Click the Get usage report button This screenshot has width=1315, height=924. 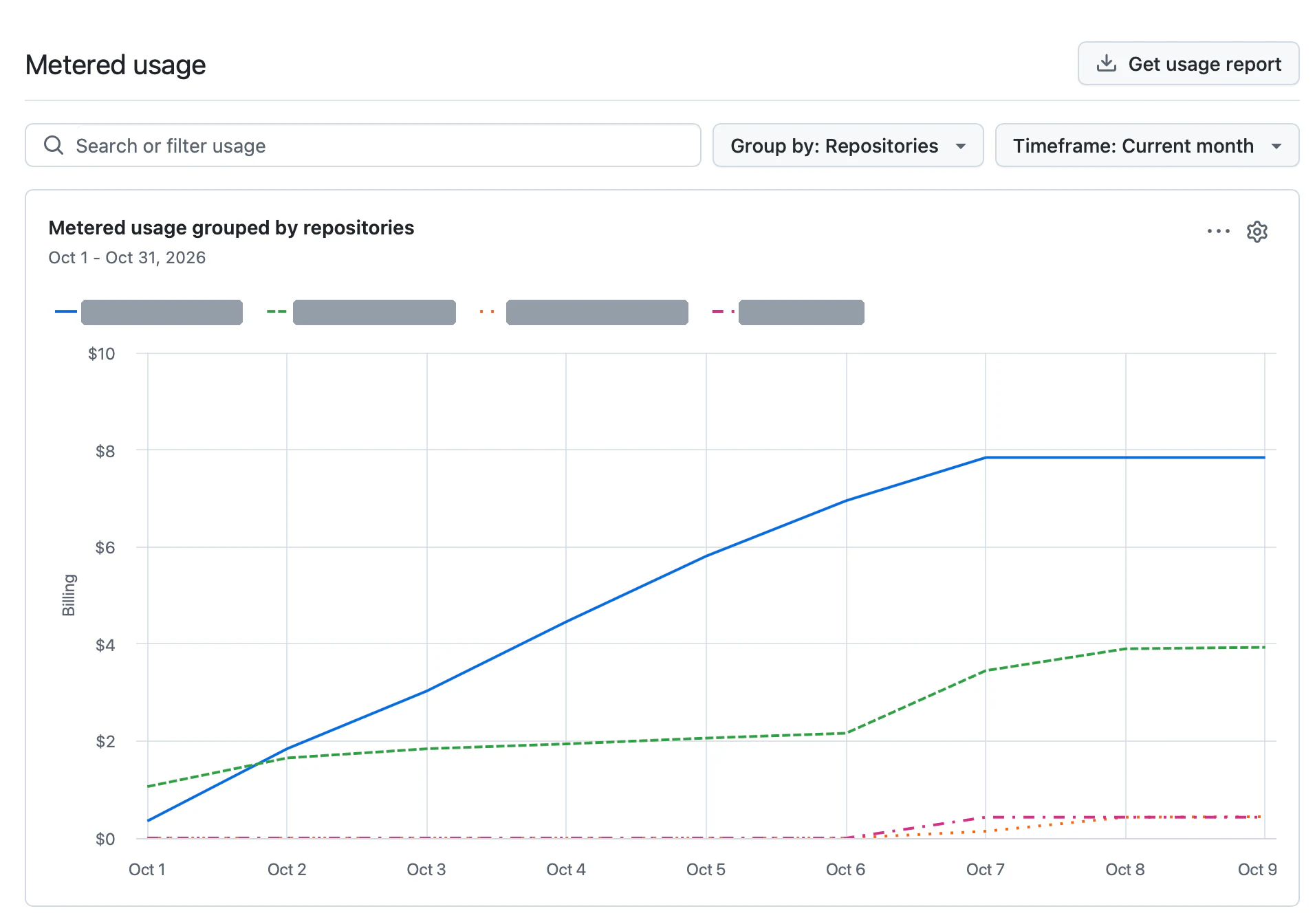[1188, 64]
